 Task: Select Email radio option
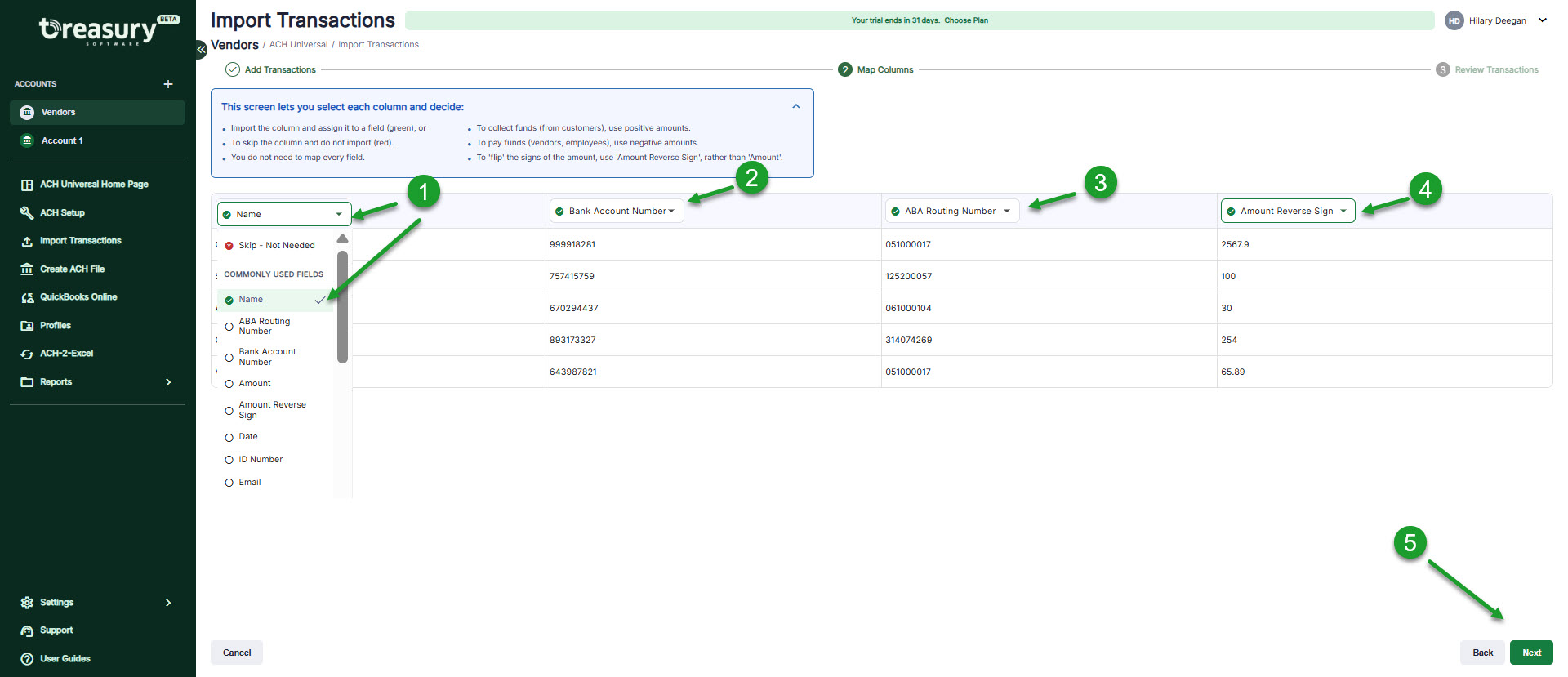point(229,483)
